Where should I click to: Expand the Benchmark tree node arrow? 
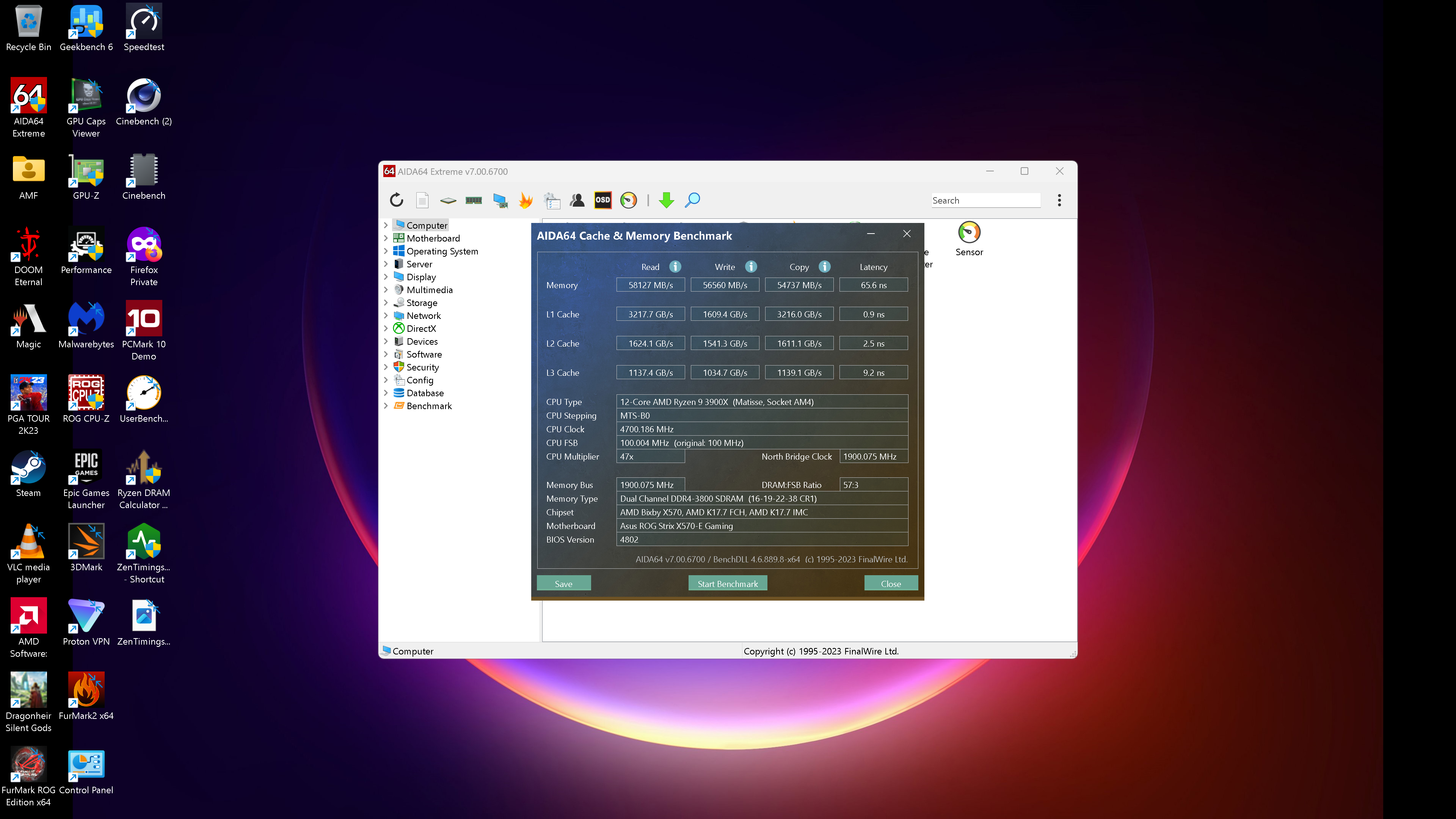point(386,406)
